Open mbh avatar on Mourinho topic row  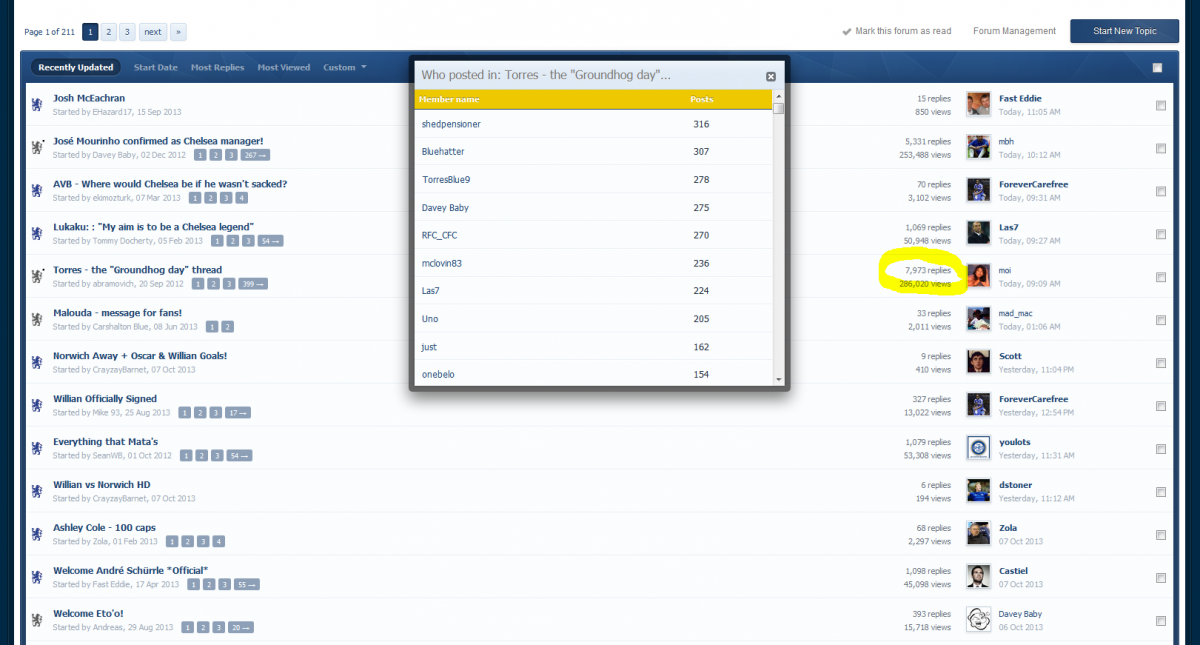coord(979,148)
